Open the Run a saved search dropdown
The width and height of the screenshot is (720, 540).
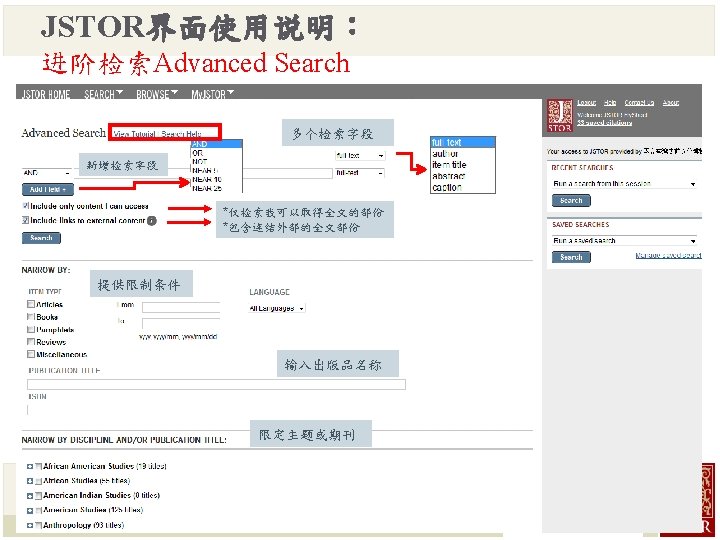click(x=624, y=241)
